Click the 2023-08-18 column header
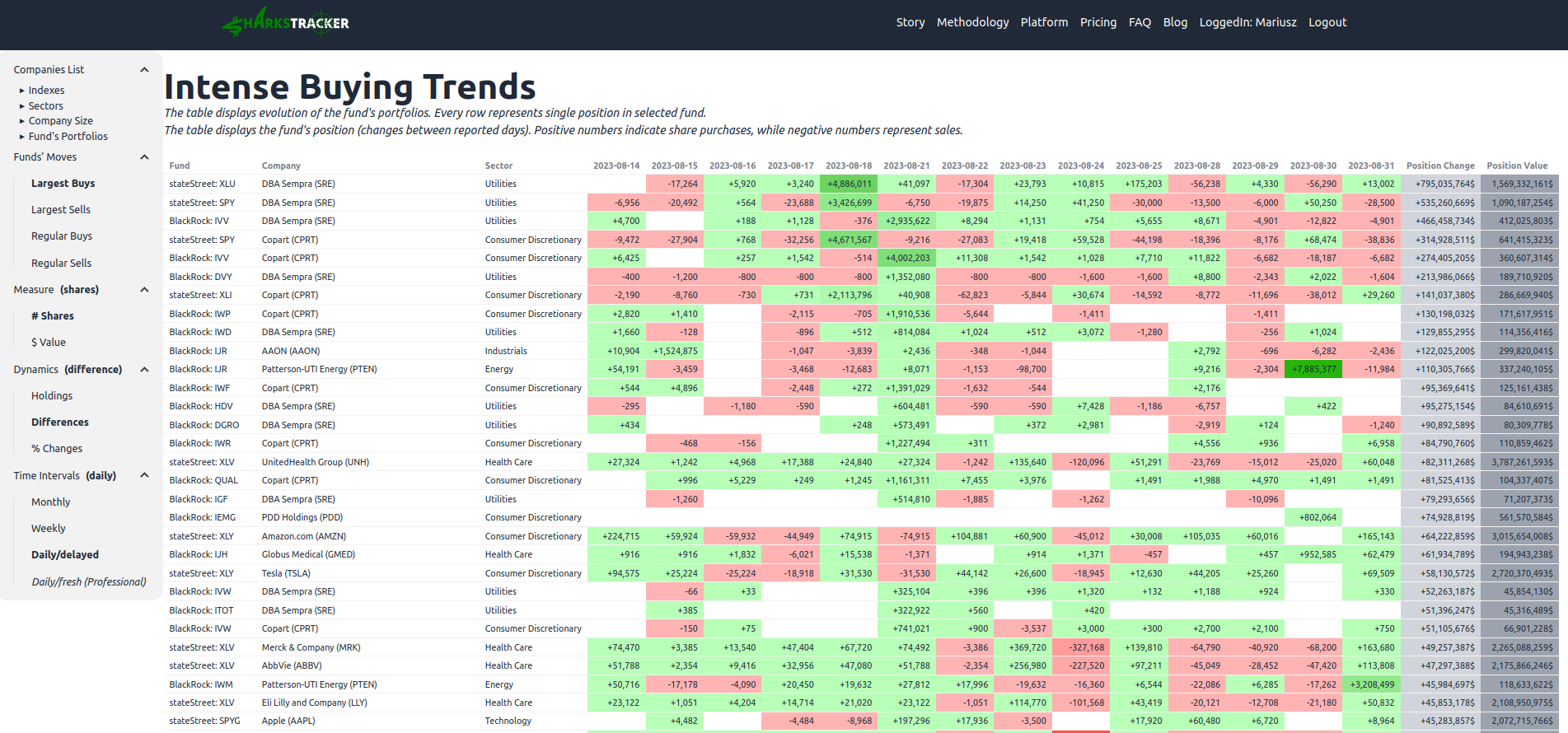The width and height of the screenshot is (1568, 733). [849, 166]
